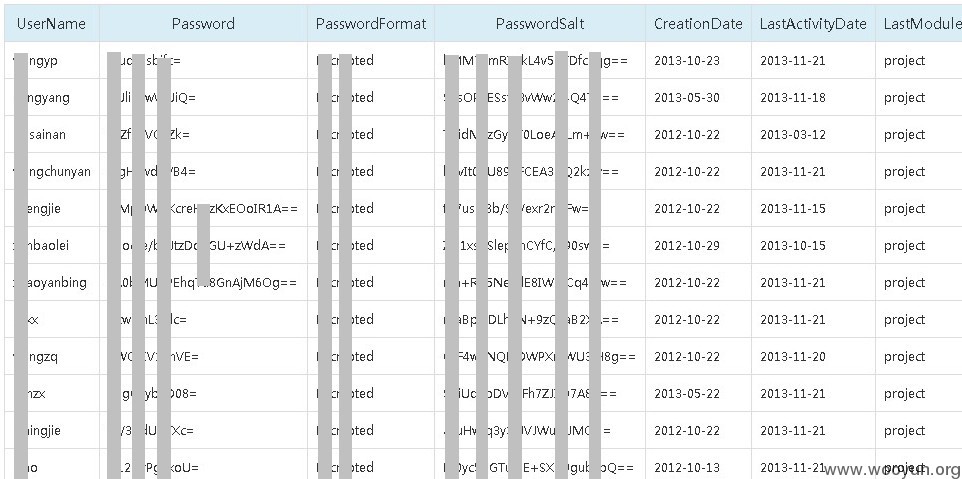Click creation date 2012-10-13 cell
The image size is (962, 479).
point(687,467)
